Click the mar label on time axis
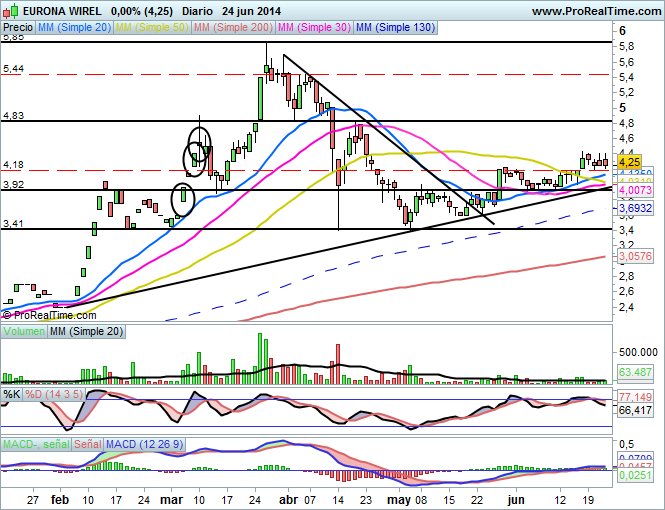Screen dimensions: 665x510 pos(171,500)
